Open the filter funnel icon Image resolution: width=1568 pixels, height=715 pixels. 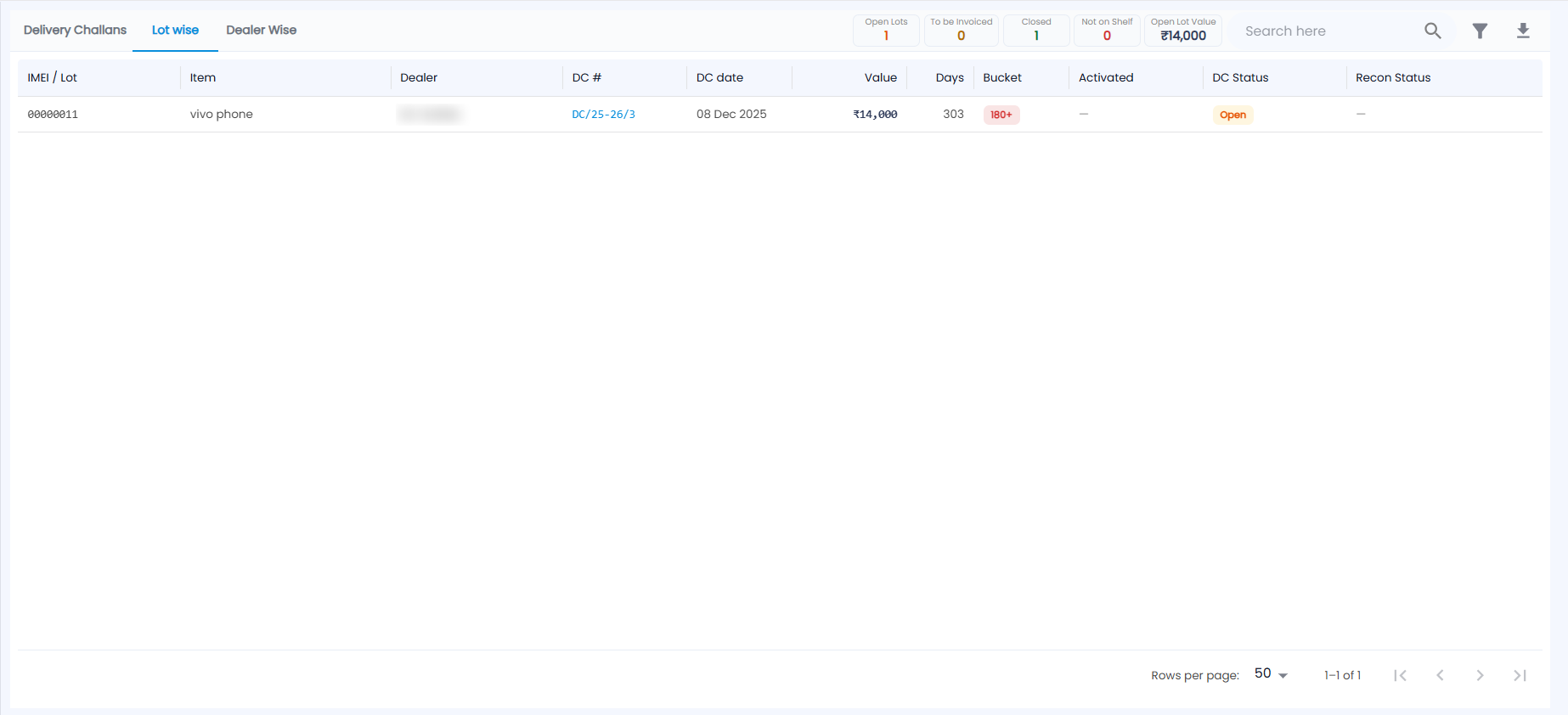point(1480,31)
